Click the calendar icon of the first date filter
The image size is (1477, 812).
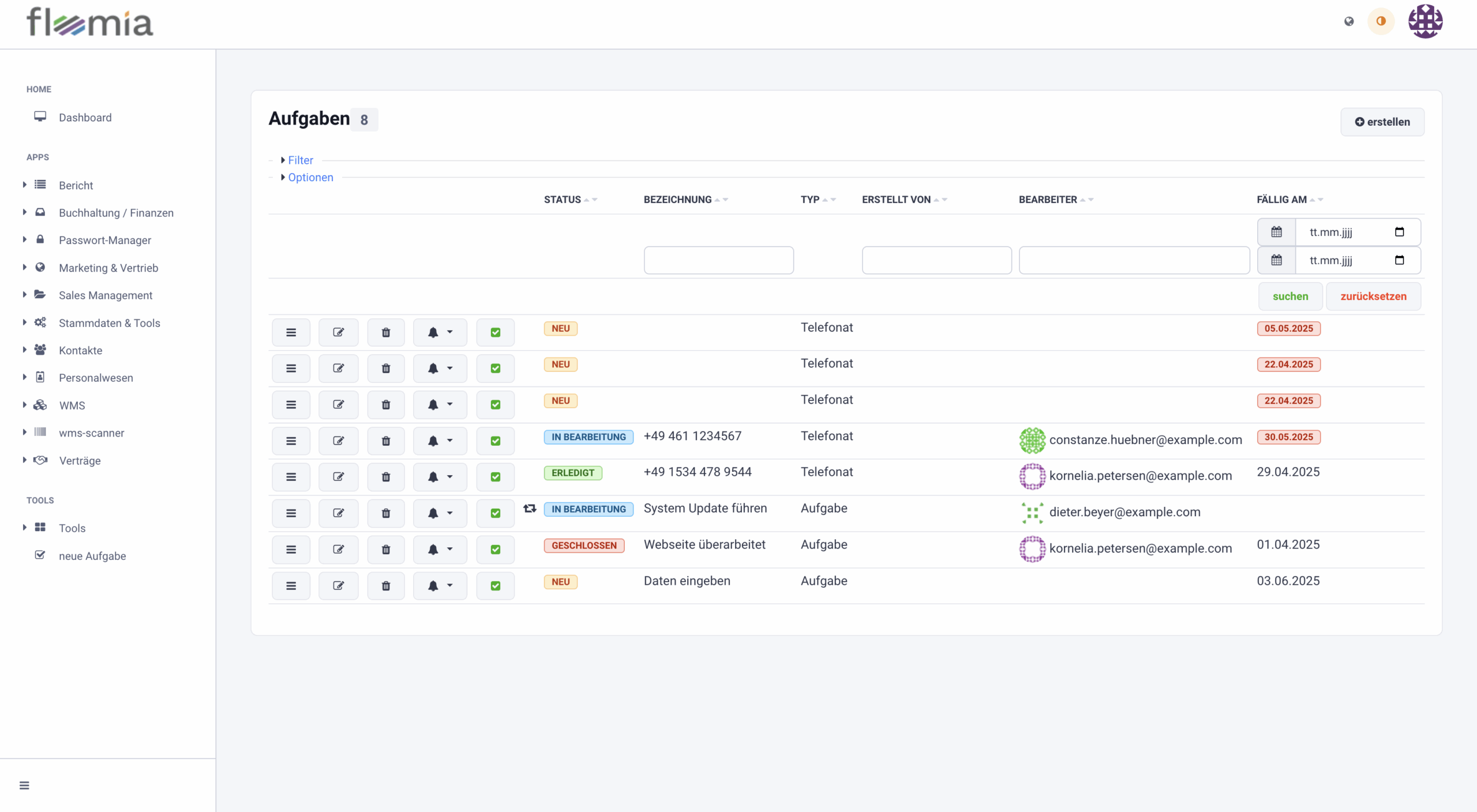click(1276, 232)
